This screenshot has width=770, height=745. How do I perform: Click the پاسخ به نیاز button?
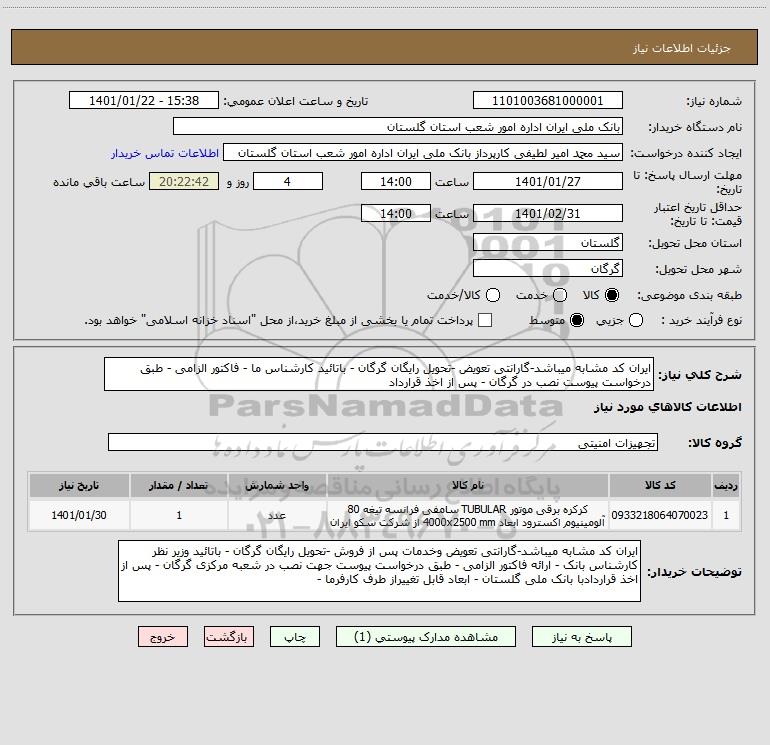click(582, 637)
